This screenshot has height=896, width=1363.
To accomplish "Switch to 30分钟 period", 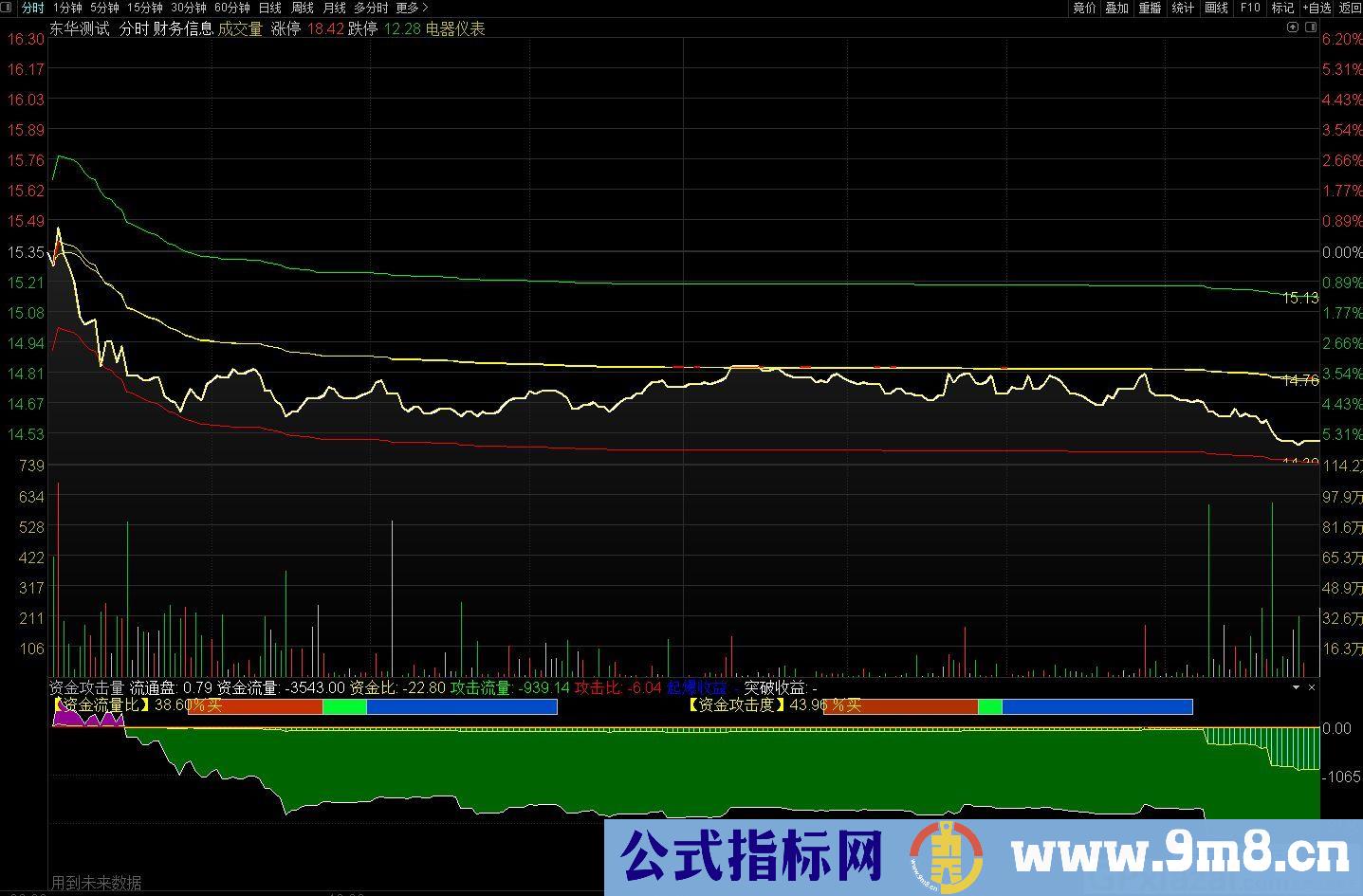I will (x=189, y=8).
